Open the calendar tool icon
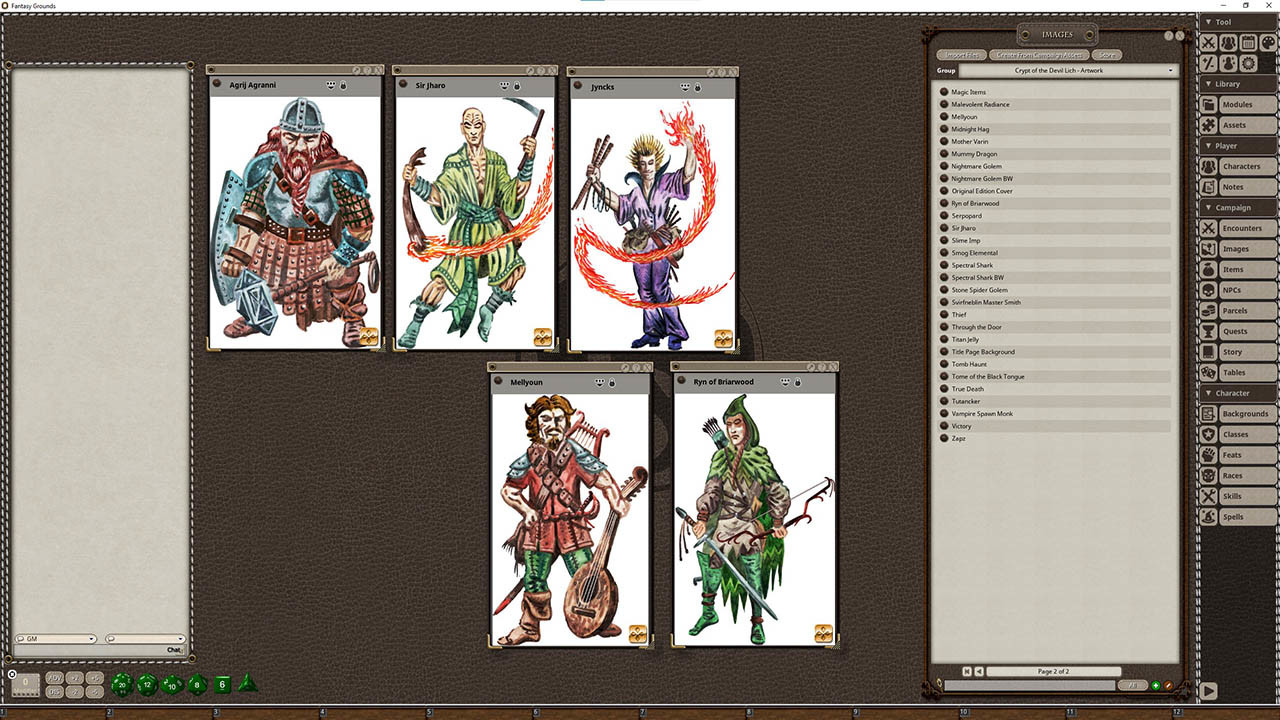 pos(1248,43)
